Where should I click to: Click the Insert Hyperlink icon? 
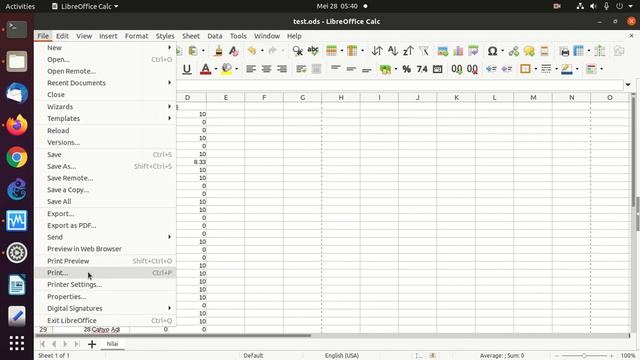[513, 51]
